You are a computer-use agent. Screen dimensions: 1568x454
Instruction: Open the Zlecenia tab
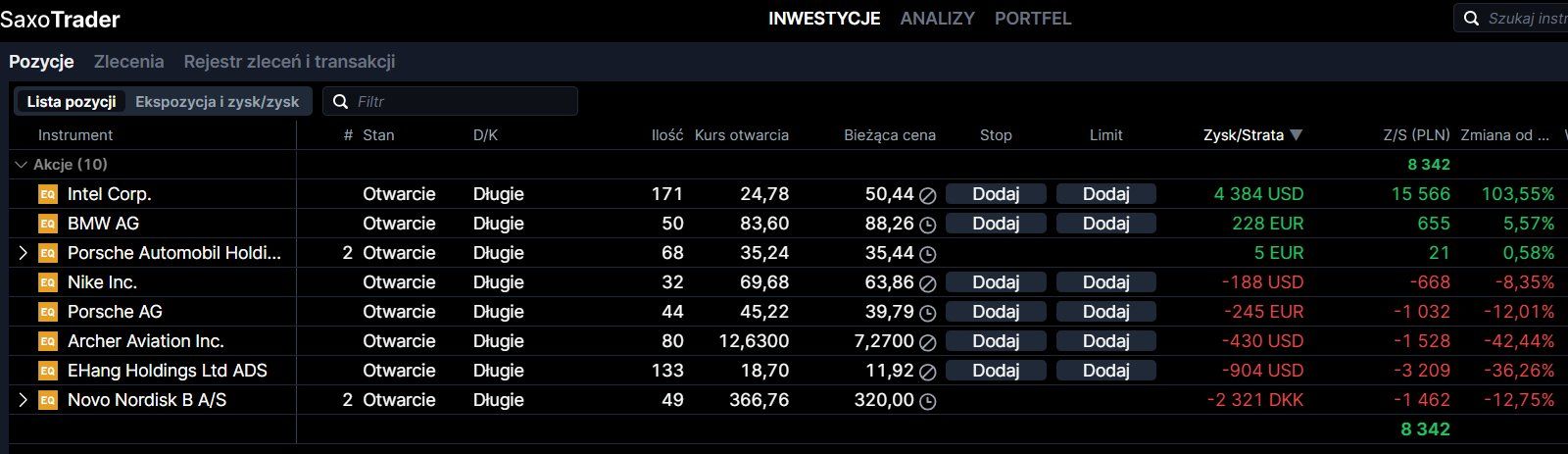128,61
